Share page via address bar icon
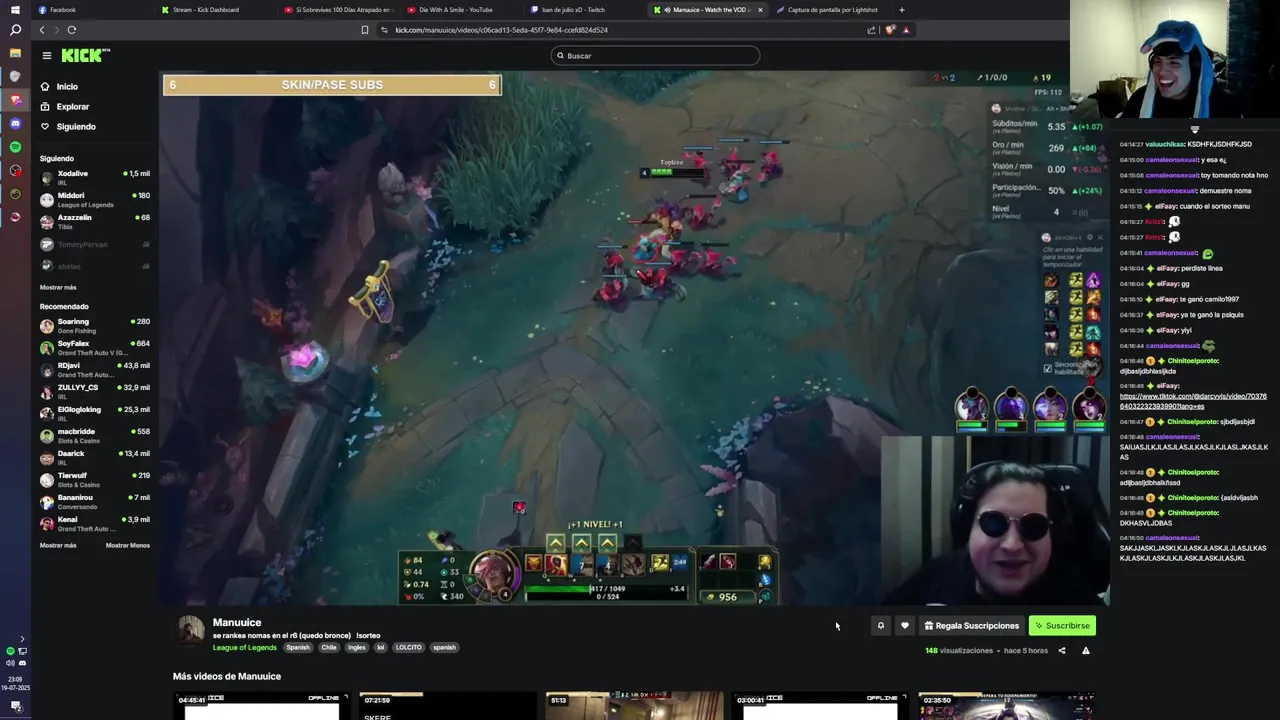The width and height of the screenshot is (1280, 720). pyautogui.click(x=871, y=30)
